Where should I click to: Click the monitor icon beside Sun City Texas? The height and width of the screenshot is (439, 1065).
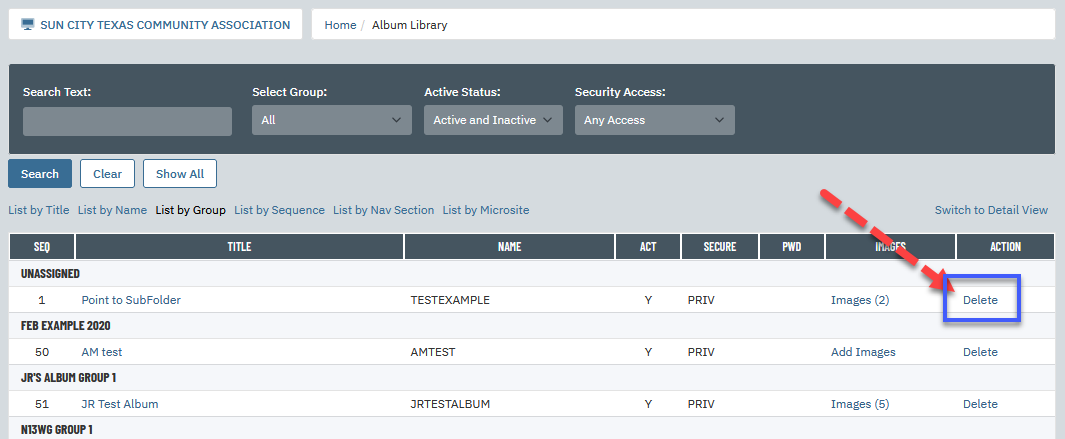tap(28, 25)
